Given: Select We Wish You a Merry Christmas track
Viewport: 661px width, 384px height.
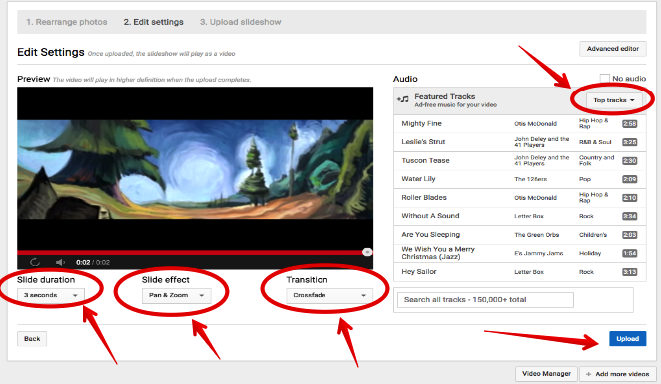Looking at the screenshot, I should [519, 253].
